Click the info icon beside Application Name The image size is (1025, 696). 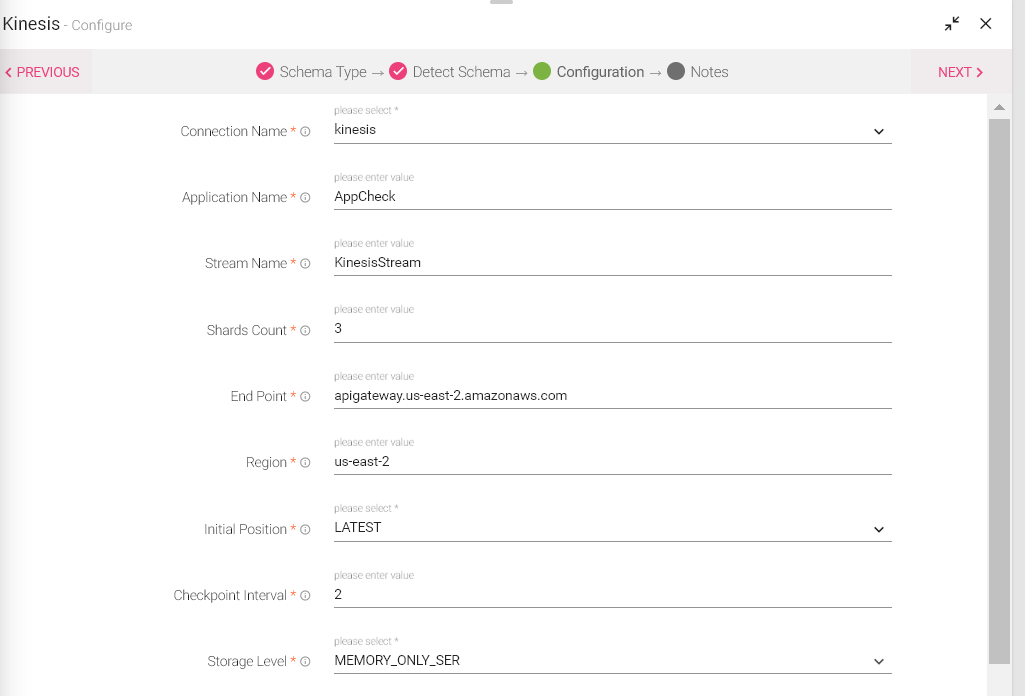pyautogui.click(x=306, y=198)
